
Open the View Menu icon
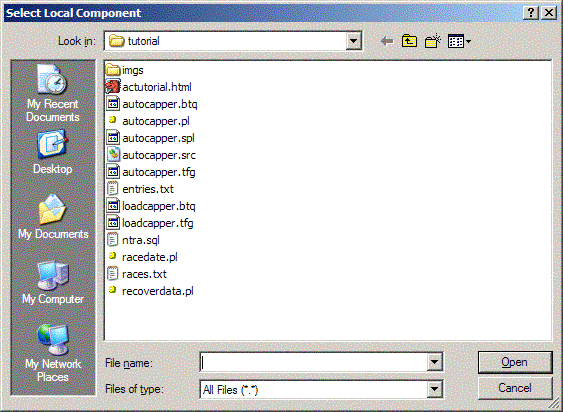click(x=459, y=42)
